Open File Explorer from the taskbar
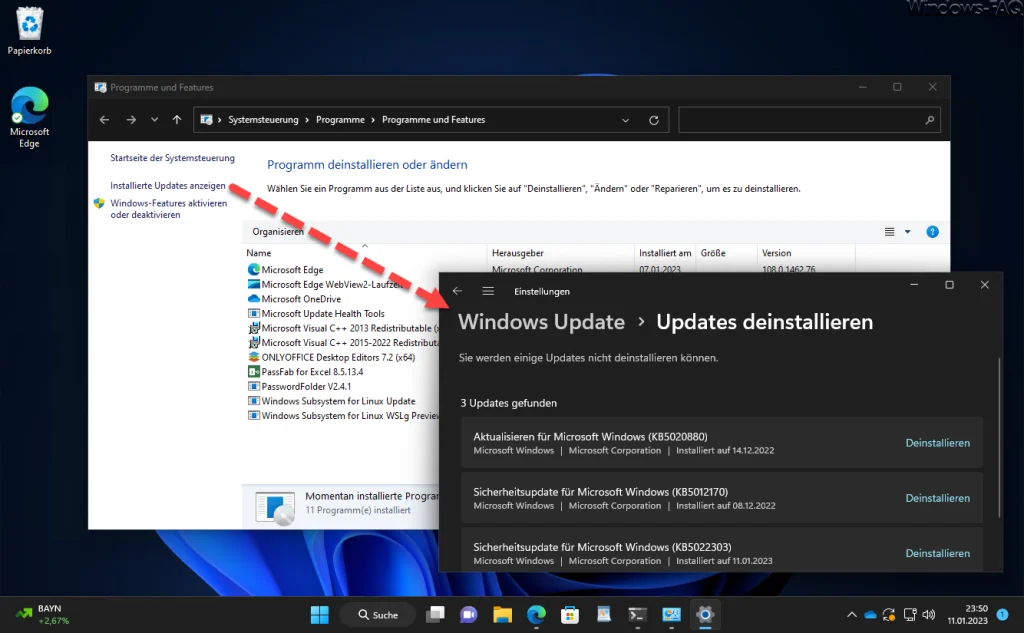 (502, 615)
